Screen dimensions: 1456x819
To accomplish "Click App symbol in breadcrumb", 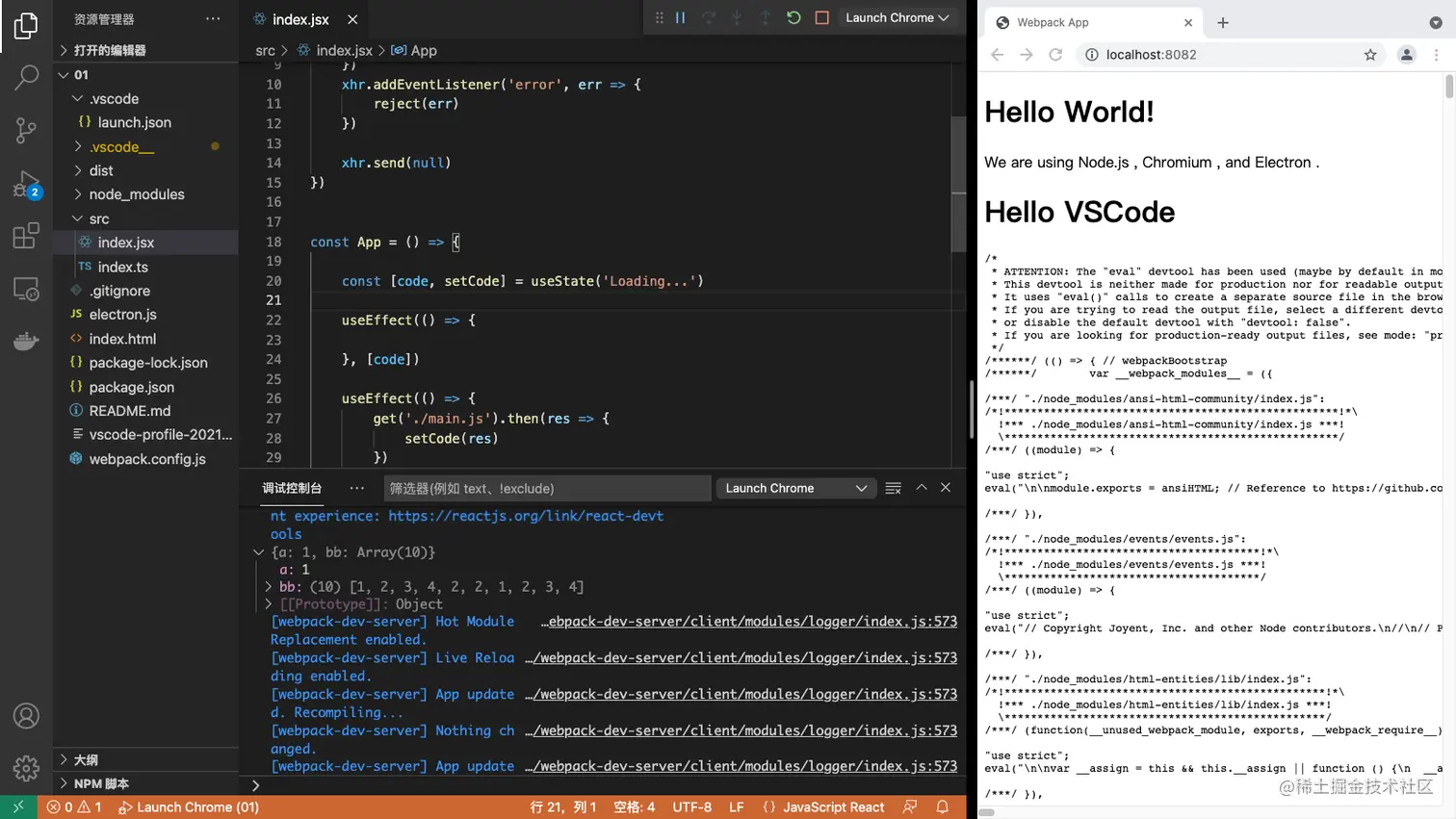I will [414, 50].
